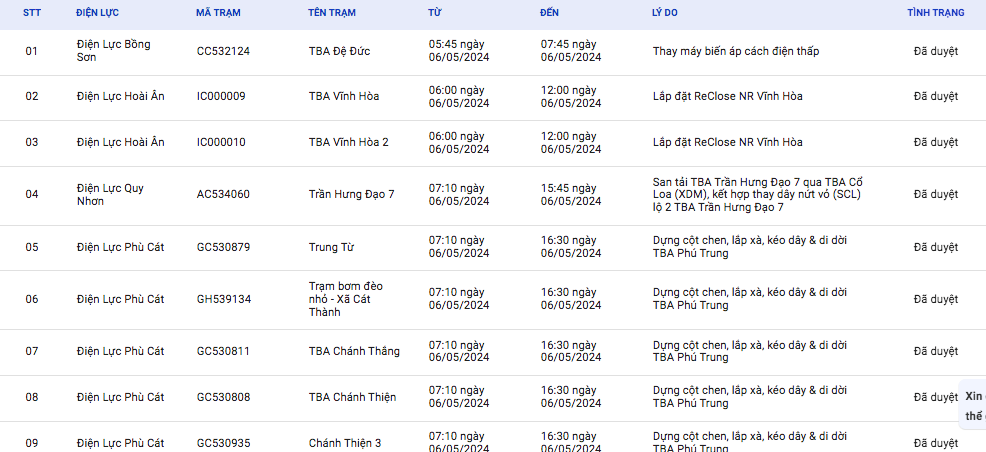Click the STT column header
The height and width of the screenshot is (452, 986).
click(x=32, y=13)
